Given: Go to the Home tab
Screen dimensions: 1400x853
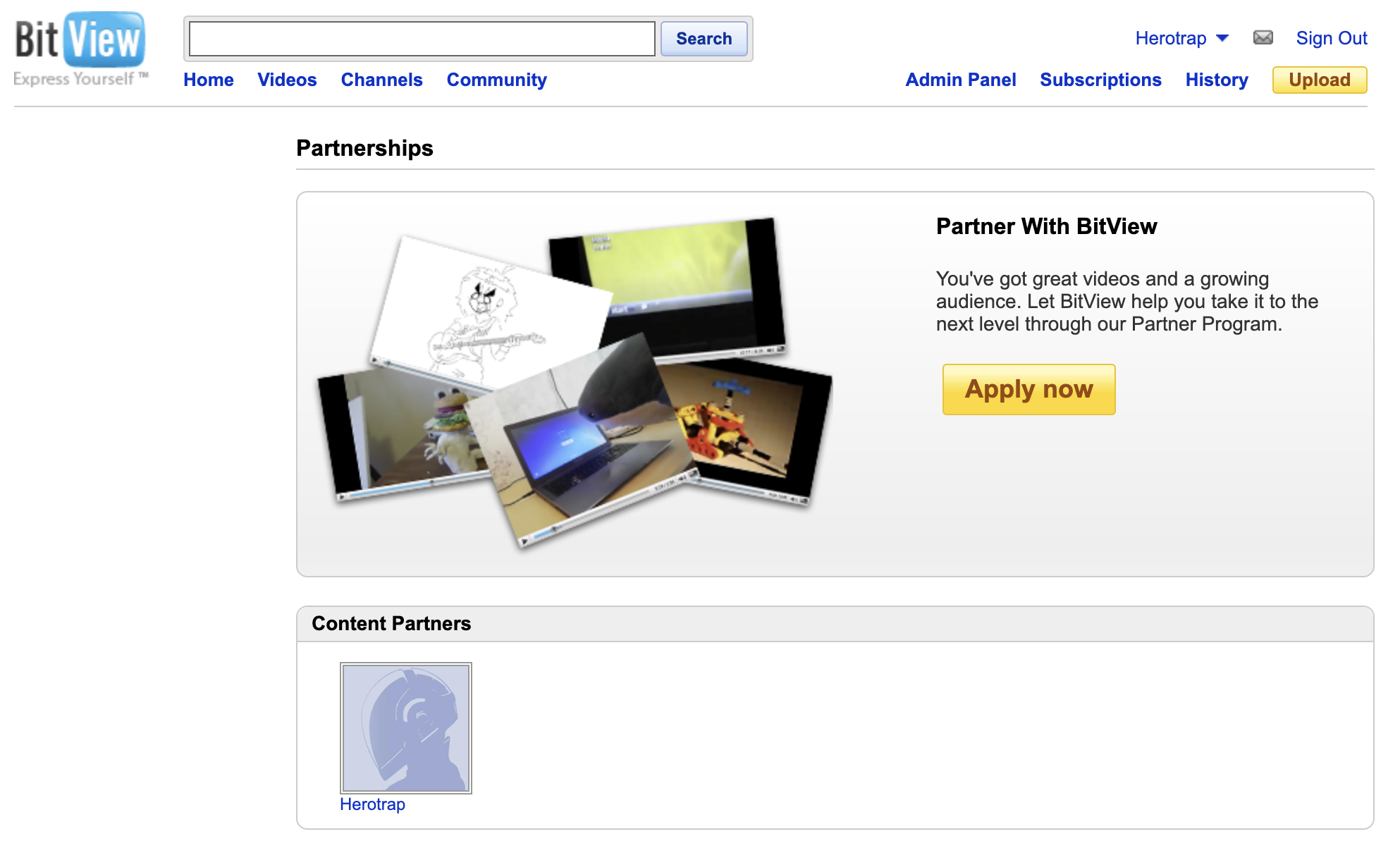Looking at the screenshot, I should pos(208,80).
